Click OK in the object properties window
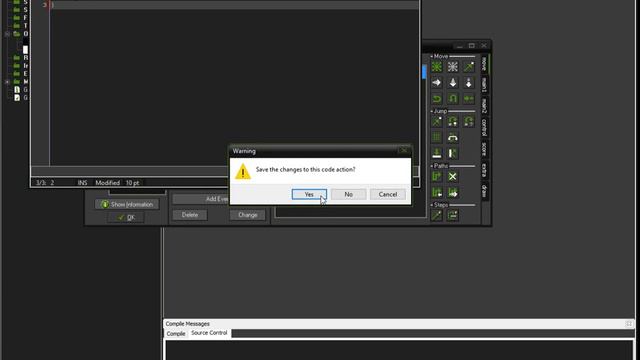640x360 pixels. click(126, 218)
